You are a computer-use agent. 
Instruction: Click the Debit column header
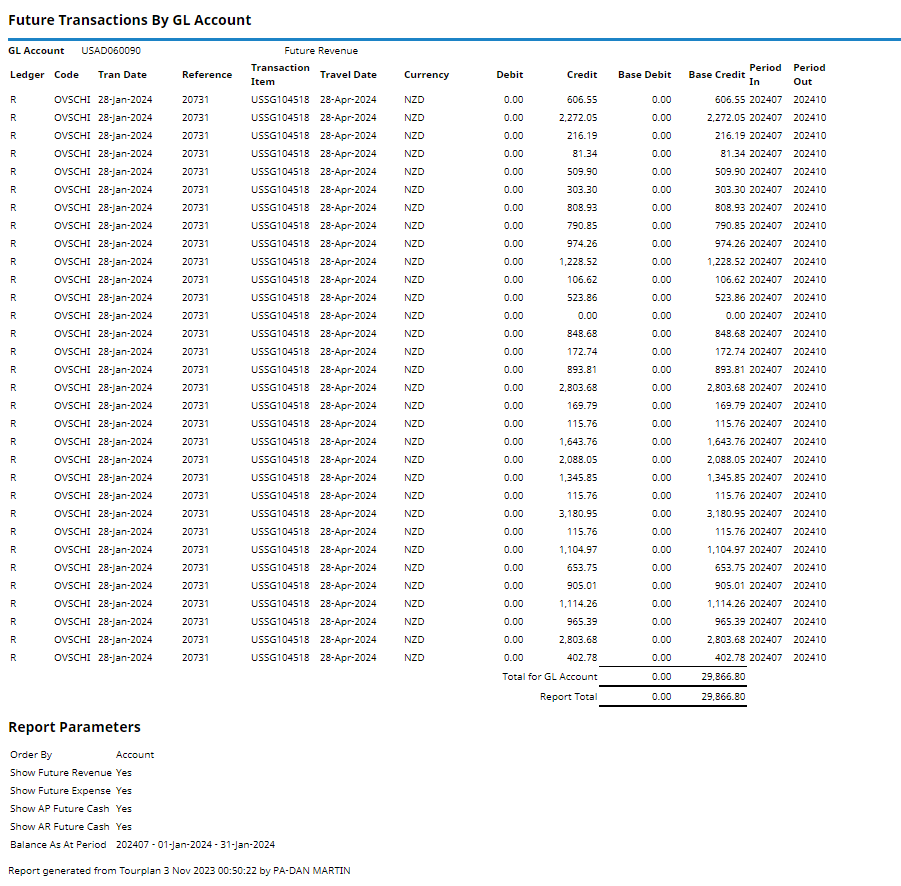510,75
